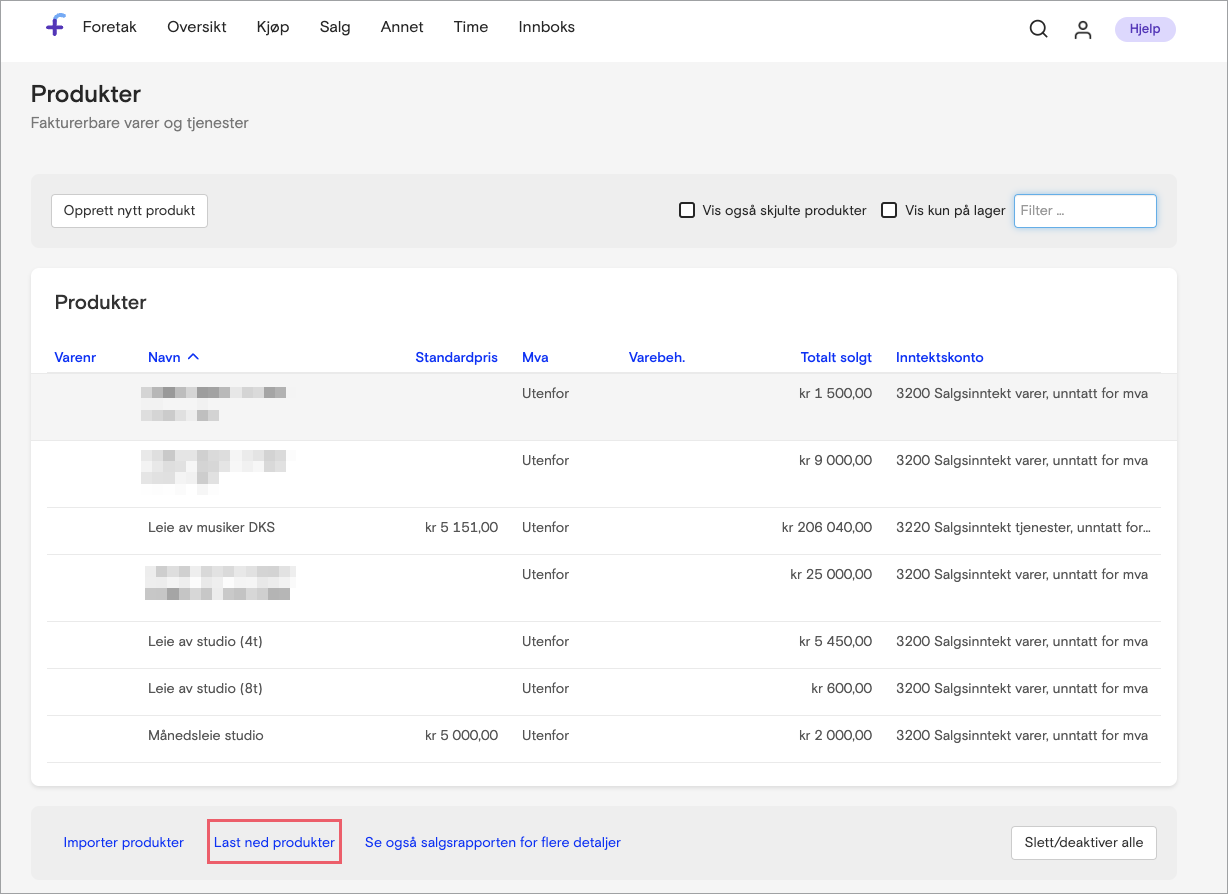Click 3220 Salgsinntekt tjenester account cell
The image size is (1228, 894).
pyautogui.click(x=1023, y=527)
